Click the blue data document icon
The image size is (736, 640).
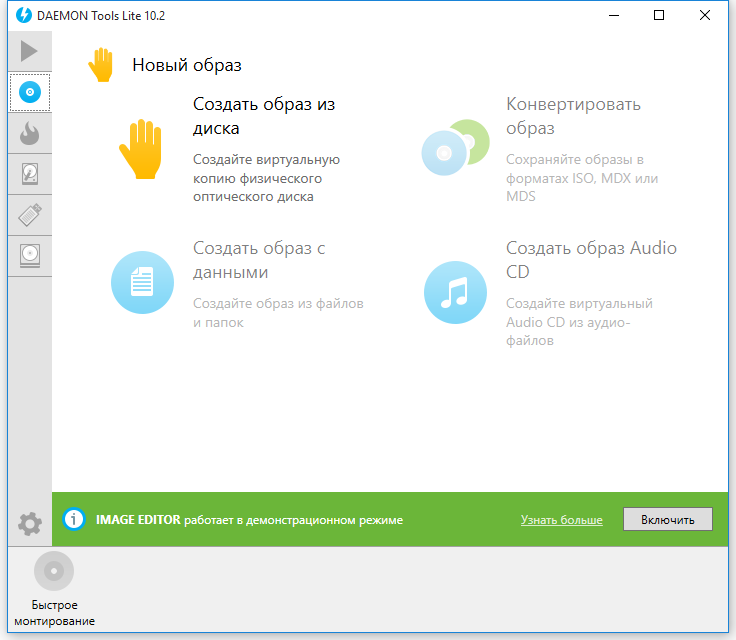[x=141, y=282]
